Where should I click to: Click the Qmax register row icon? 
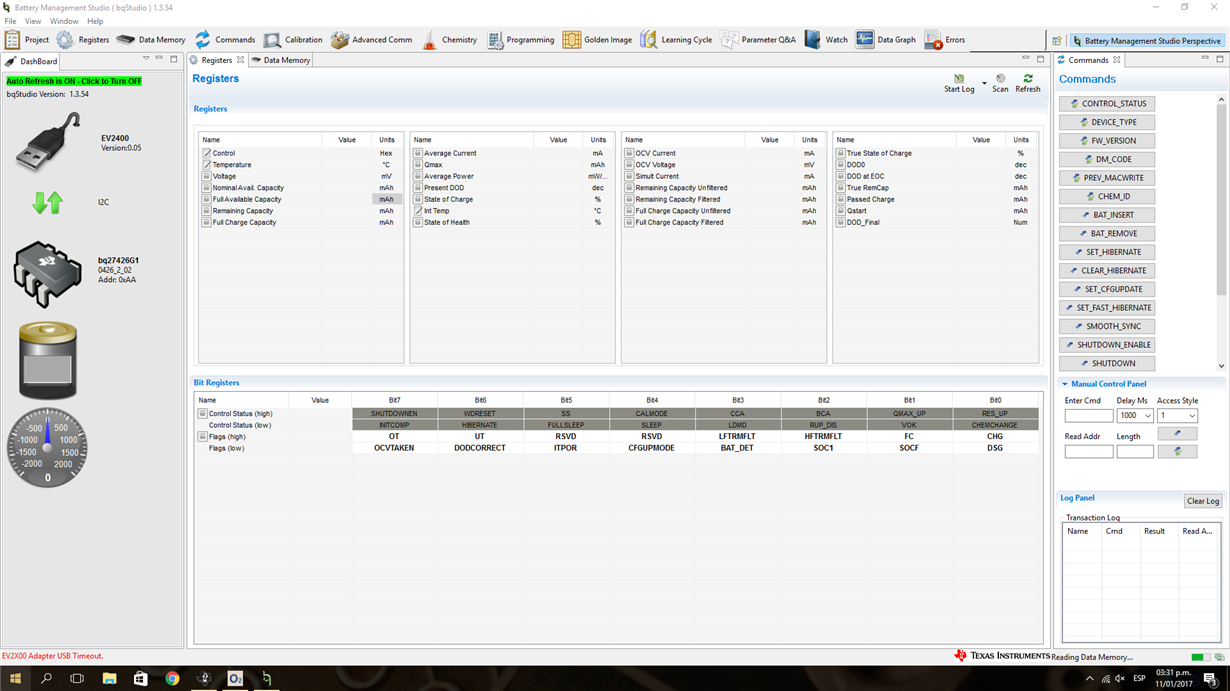(x=419, y=165)
